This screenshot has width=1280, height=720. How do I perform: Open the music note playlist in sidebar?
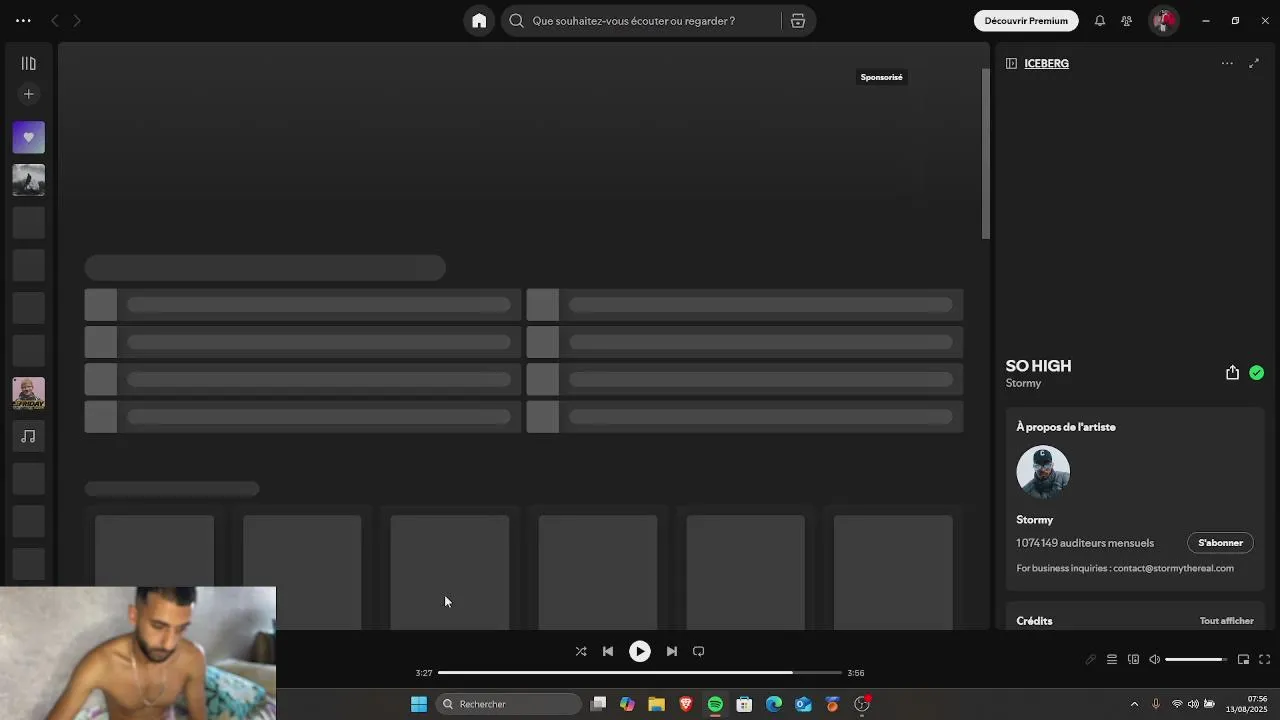tap(28, 436)
